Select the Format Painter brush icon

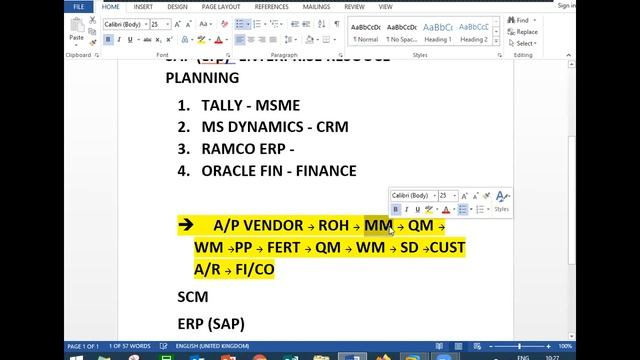point(93,42)
